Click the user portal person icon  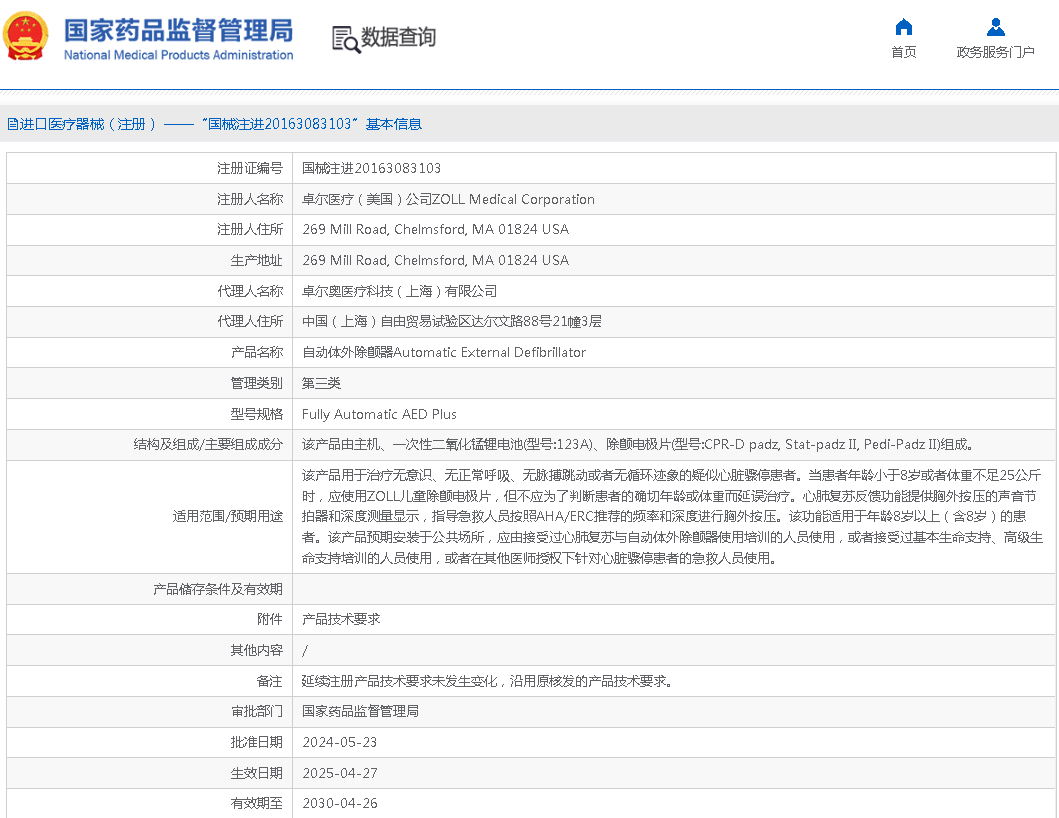[x=995, y=27]
